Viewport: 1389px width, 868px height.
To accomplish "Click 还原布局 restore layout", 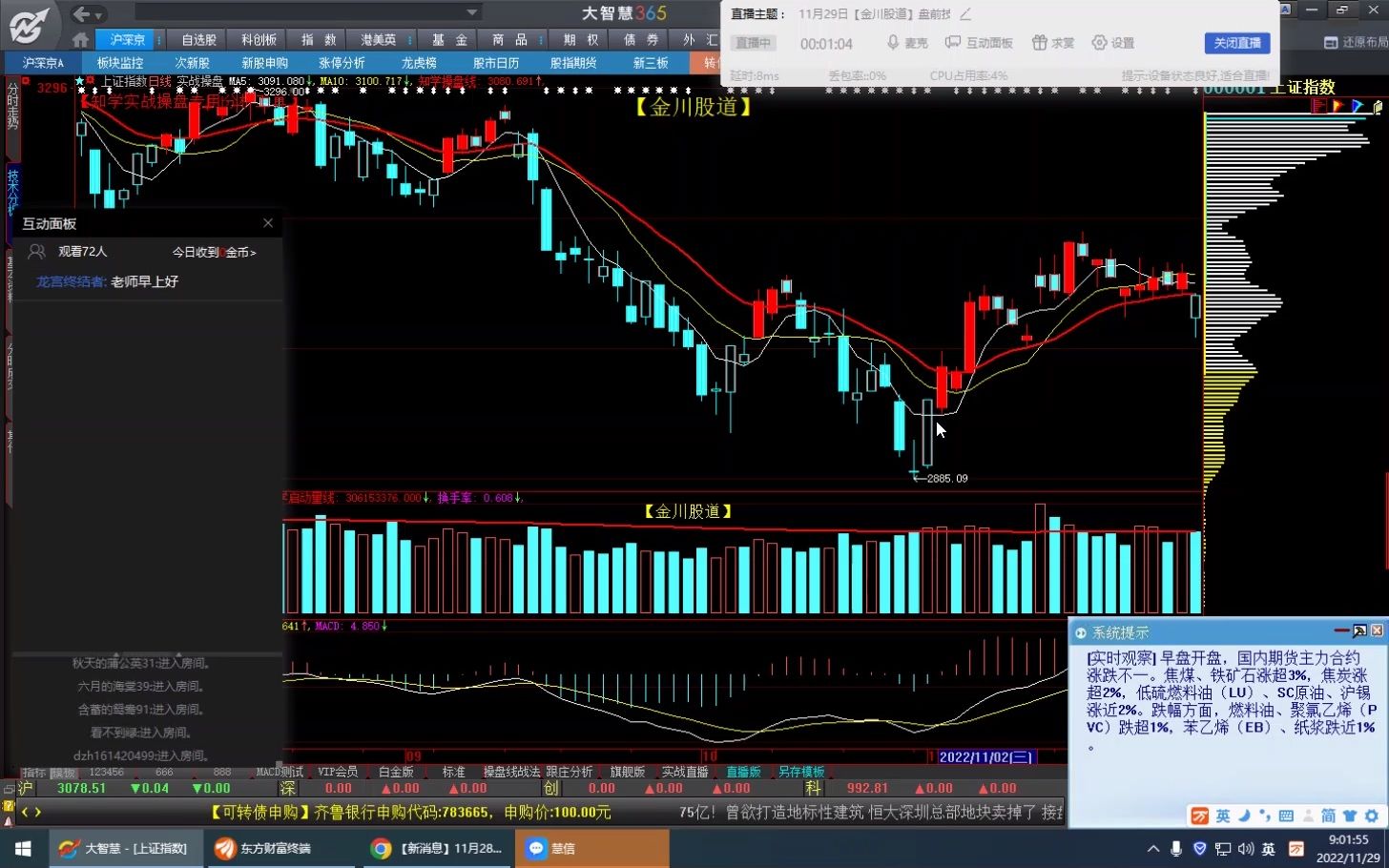I will [x=1356, y=43].
